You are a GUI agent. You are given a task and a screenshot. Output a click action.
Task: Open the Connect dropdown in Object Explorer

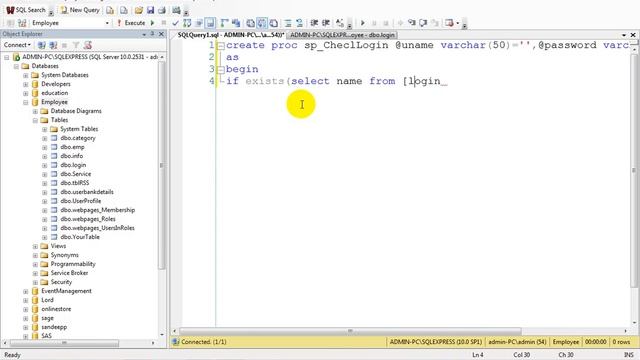click(x=17, y=45)
